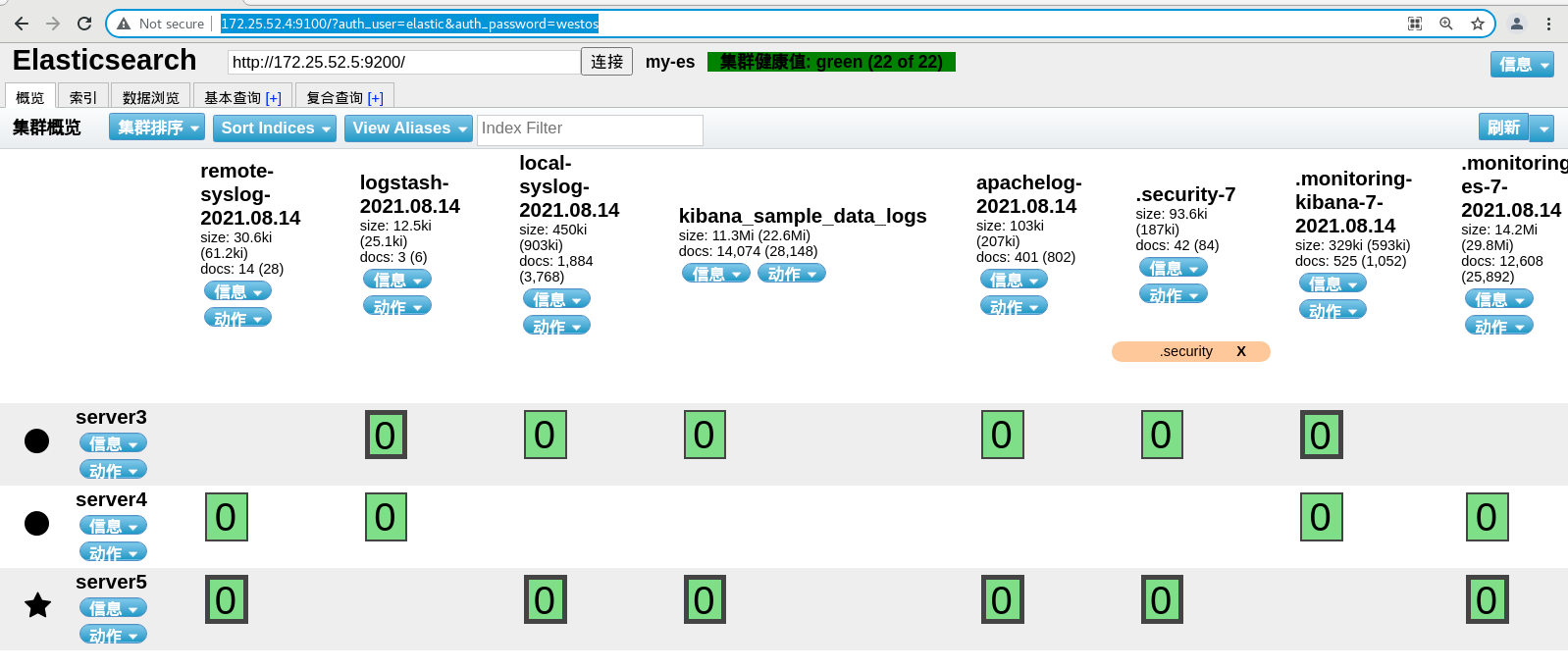The width and height of the screenshot is (1568, 669).
Task: Switch to the 概览 overview tab
Action: pyautogui.click(x=29, y=97)
